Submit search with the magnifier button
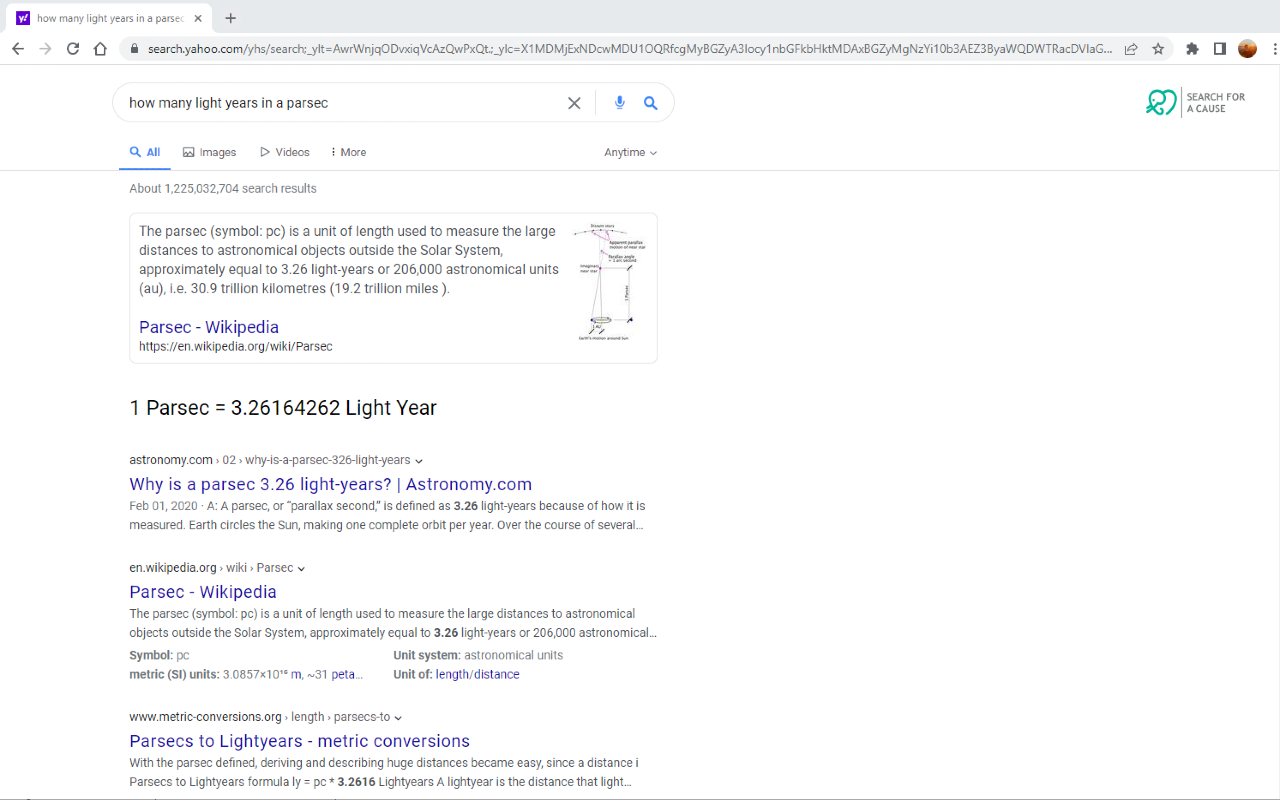 pos(651,103)
